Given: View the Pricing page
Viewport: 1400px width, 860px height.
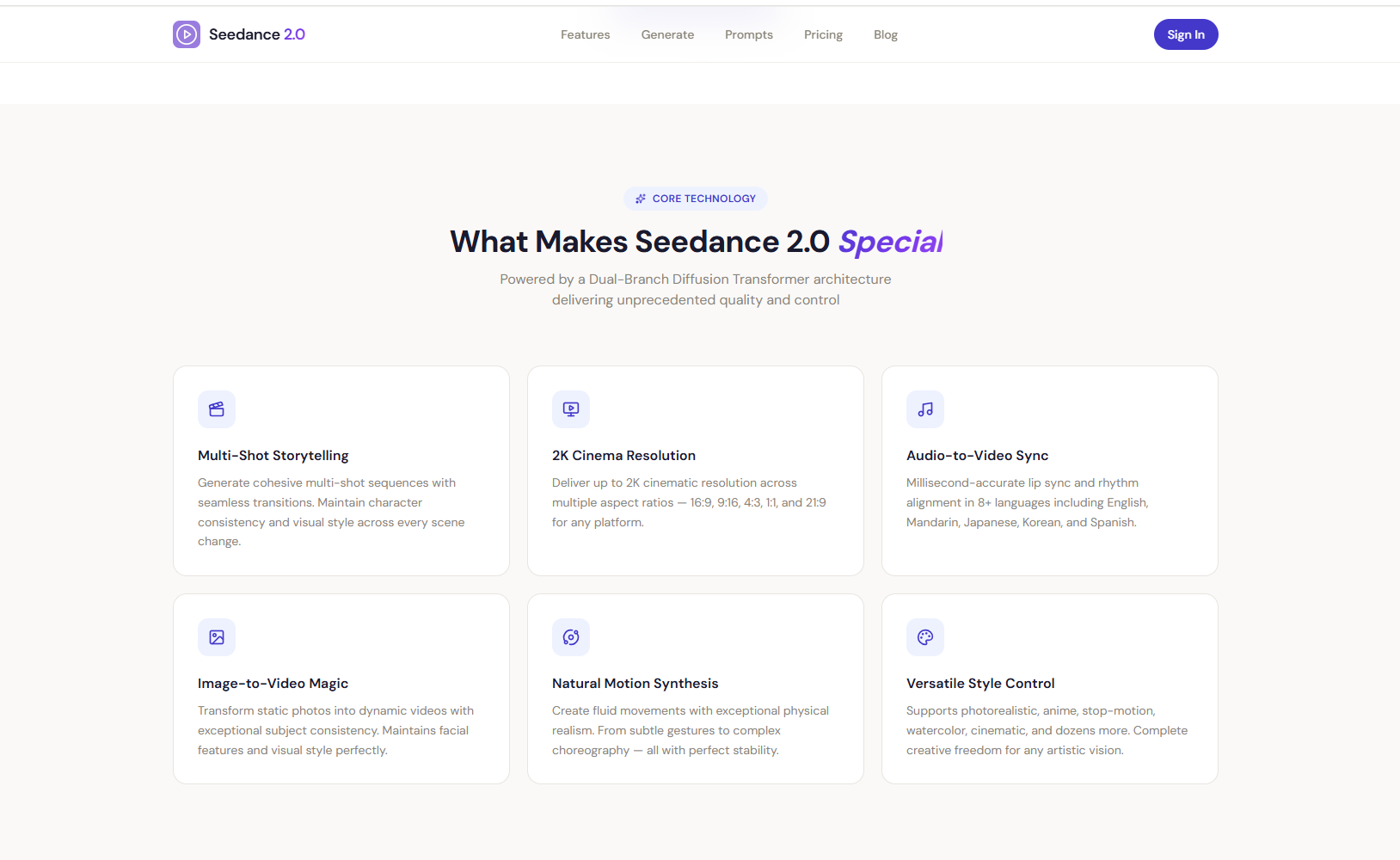Looking at the screenshot, I should tap(823, 34).
